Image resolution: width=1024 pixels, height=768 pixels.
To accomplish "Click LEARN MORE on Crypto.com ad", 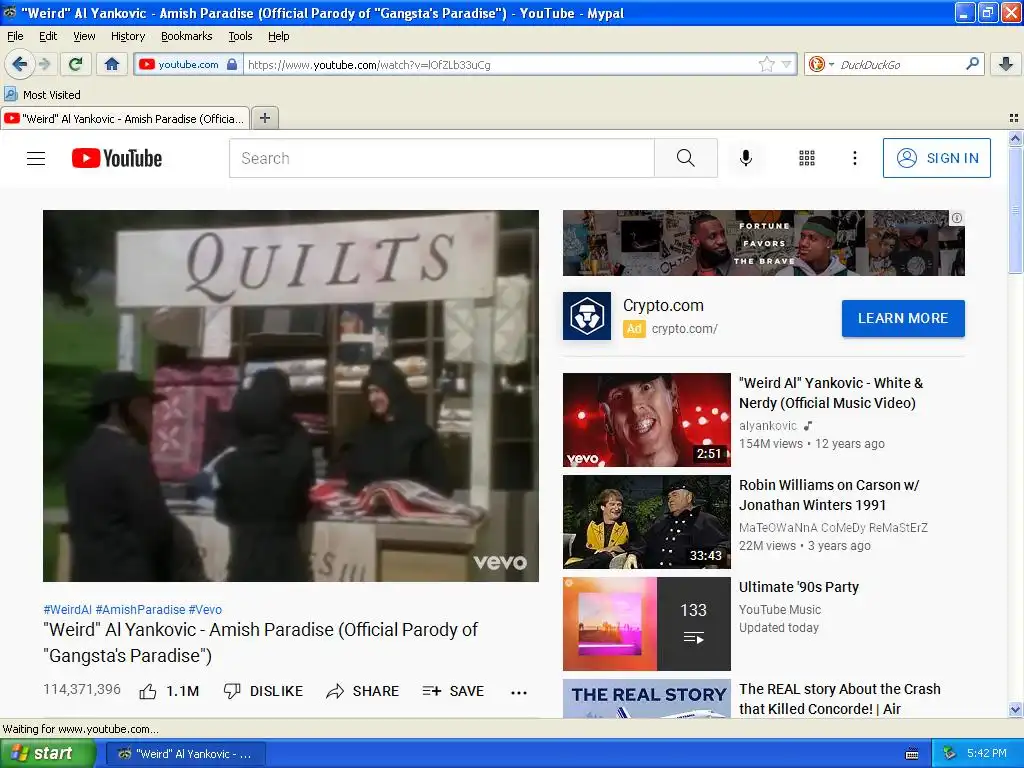I will (903, 318).
